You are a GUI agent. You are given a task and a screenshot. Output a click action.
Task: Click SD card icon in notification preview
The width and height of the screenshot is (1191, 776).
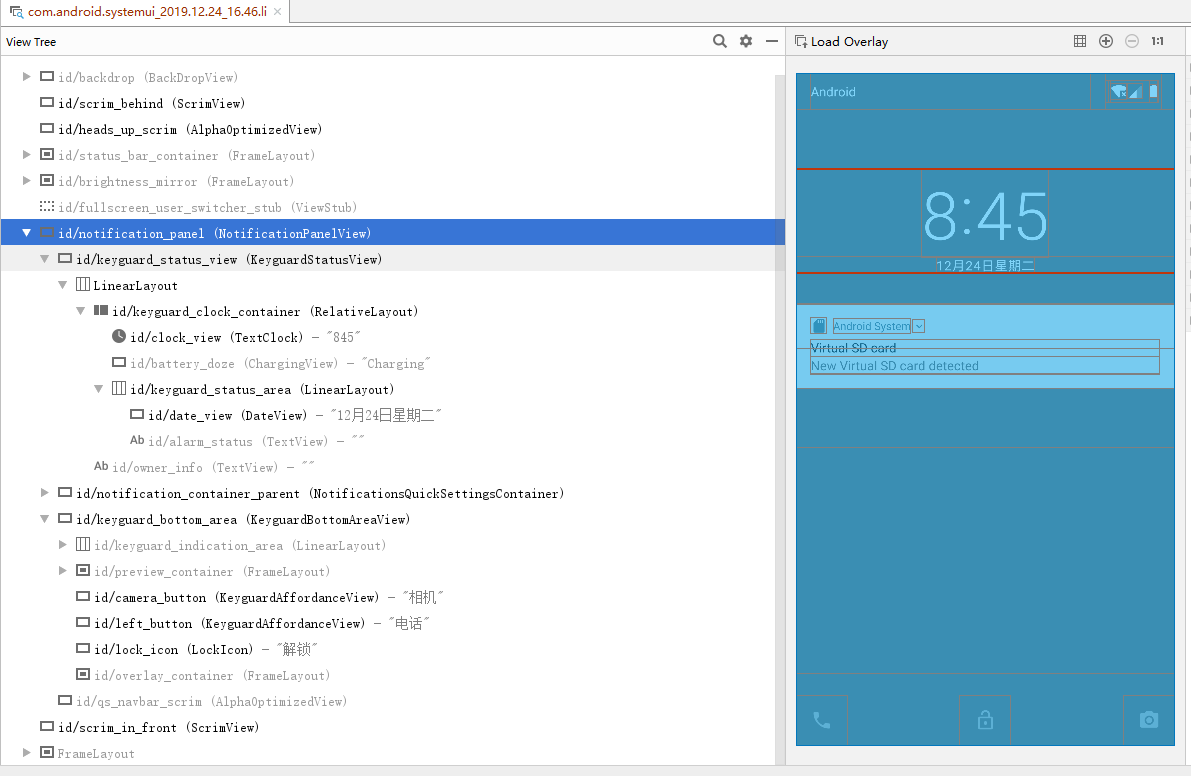819,326
